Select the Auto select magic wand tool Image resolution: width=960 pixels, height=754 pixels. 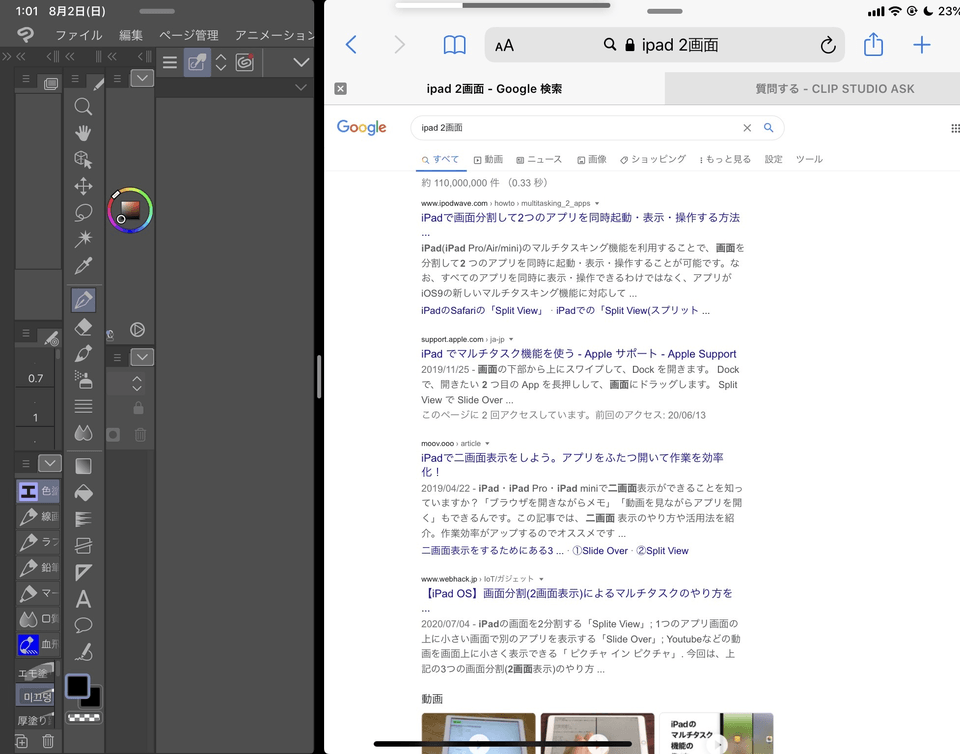click(83, 238)
